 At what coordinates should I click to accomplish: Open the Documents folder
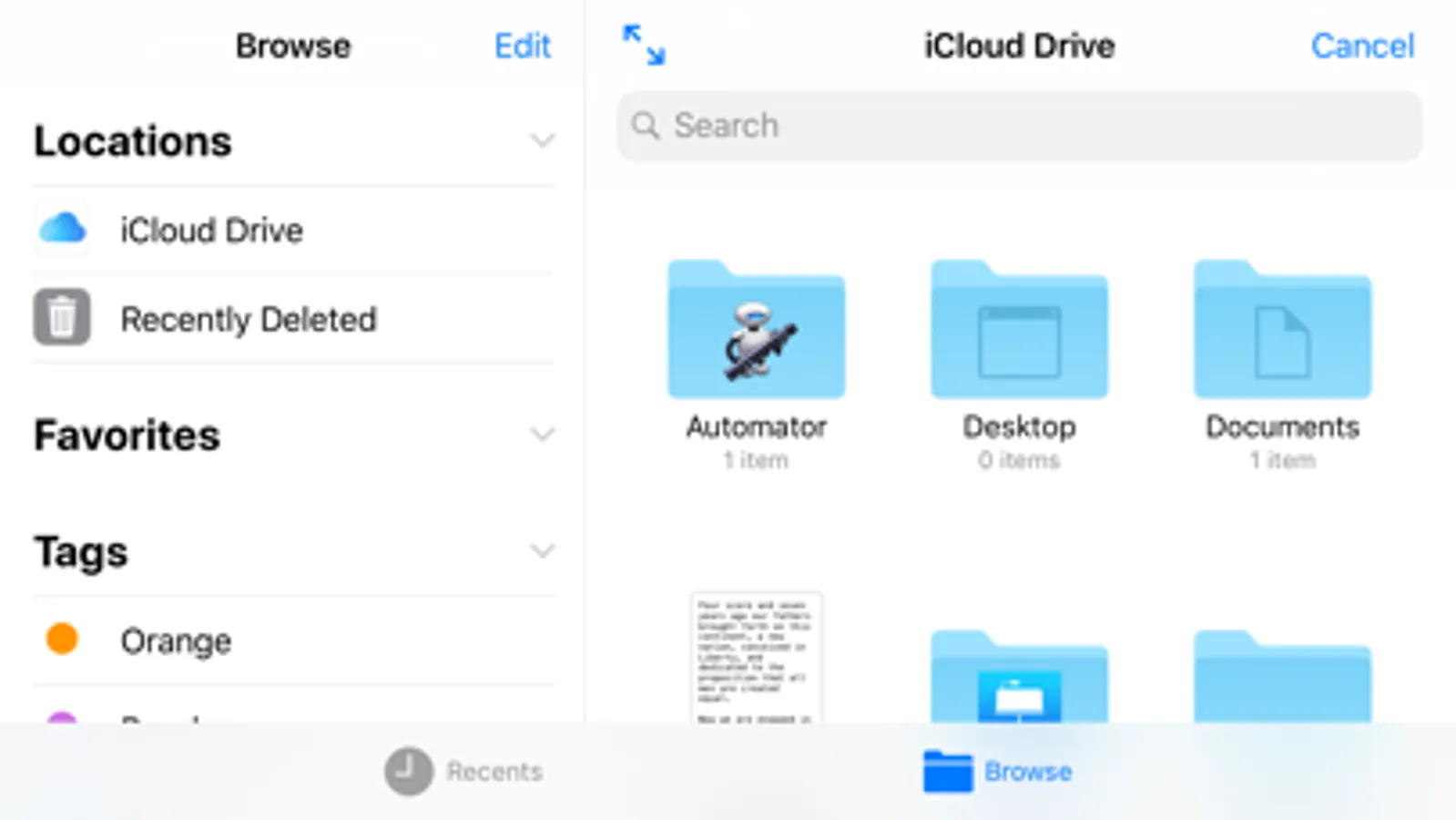pos(1282,329)
